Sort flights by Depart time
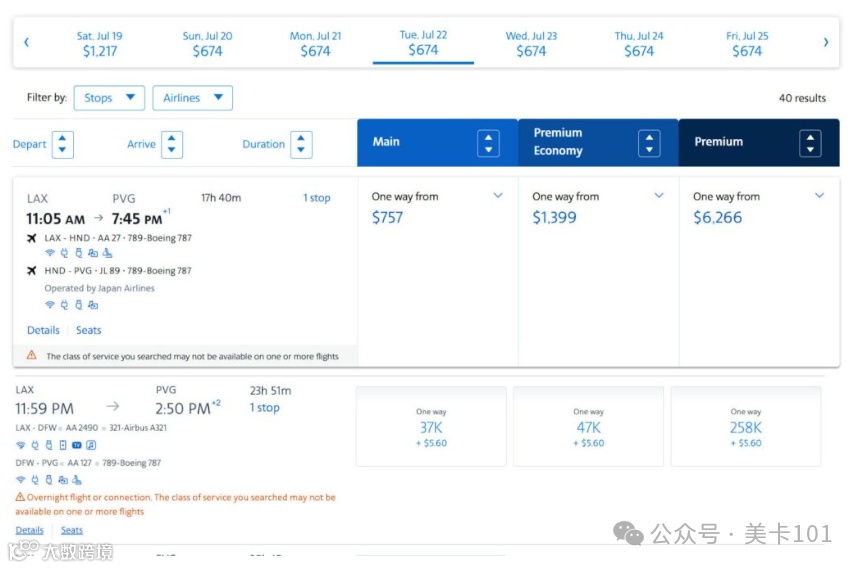This screenshot has height=568, width=860. point(63,145)
